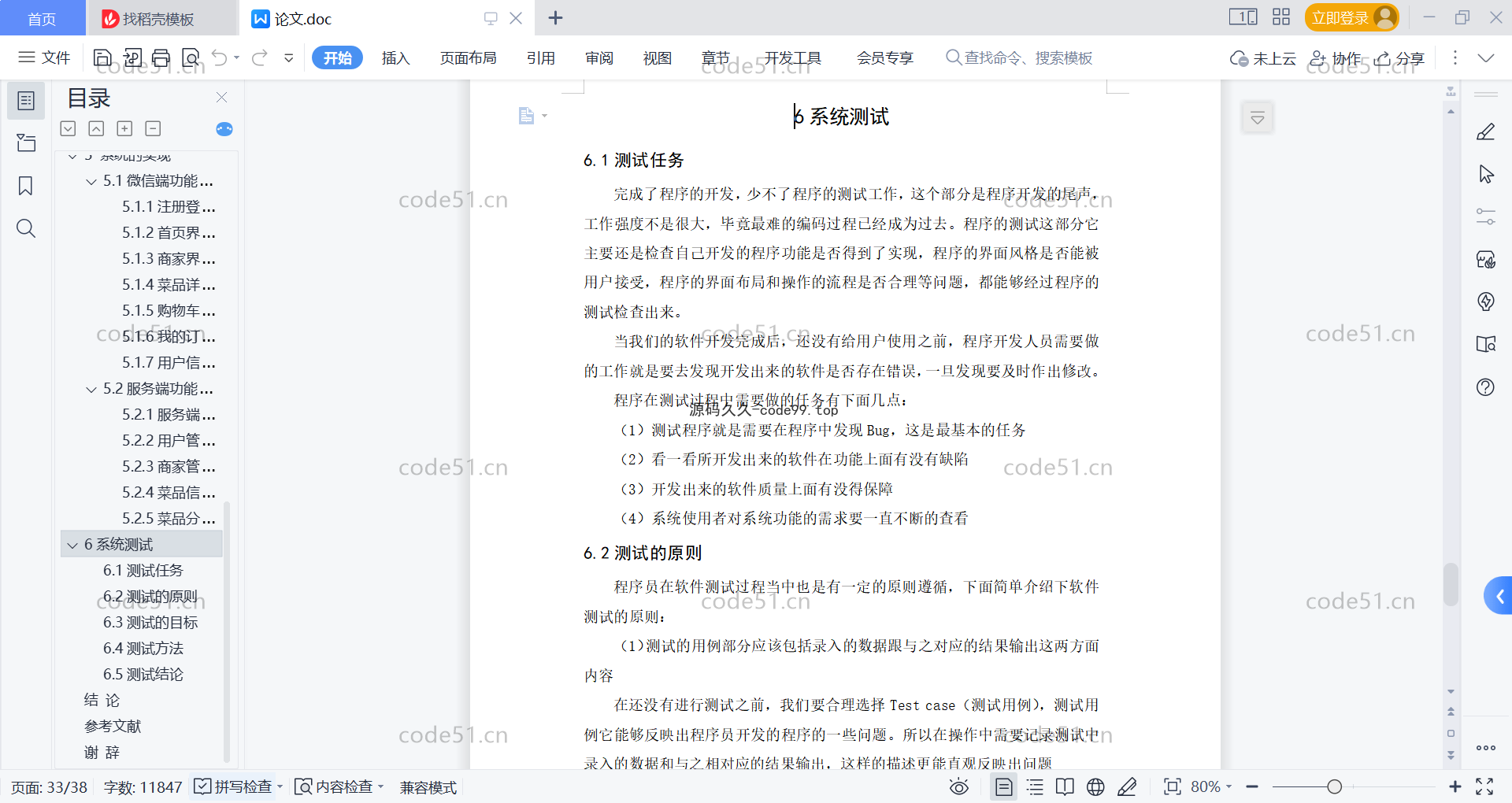The width and height of the screenshot is (1512, 803).
Task: Click the move-up level icon in TOC pane
Action: click(96, 128)
